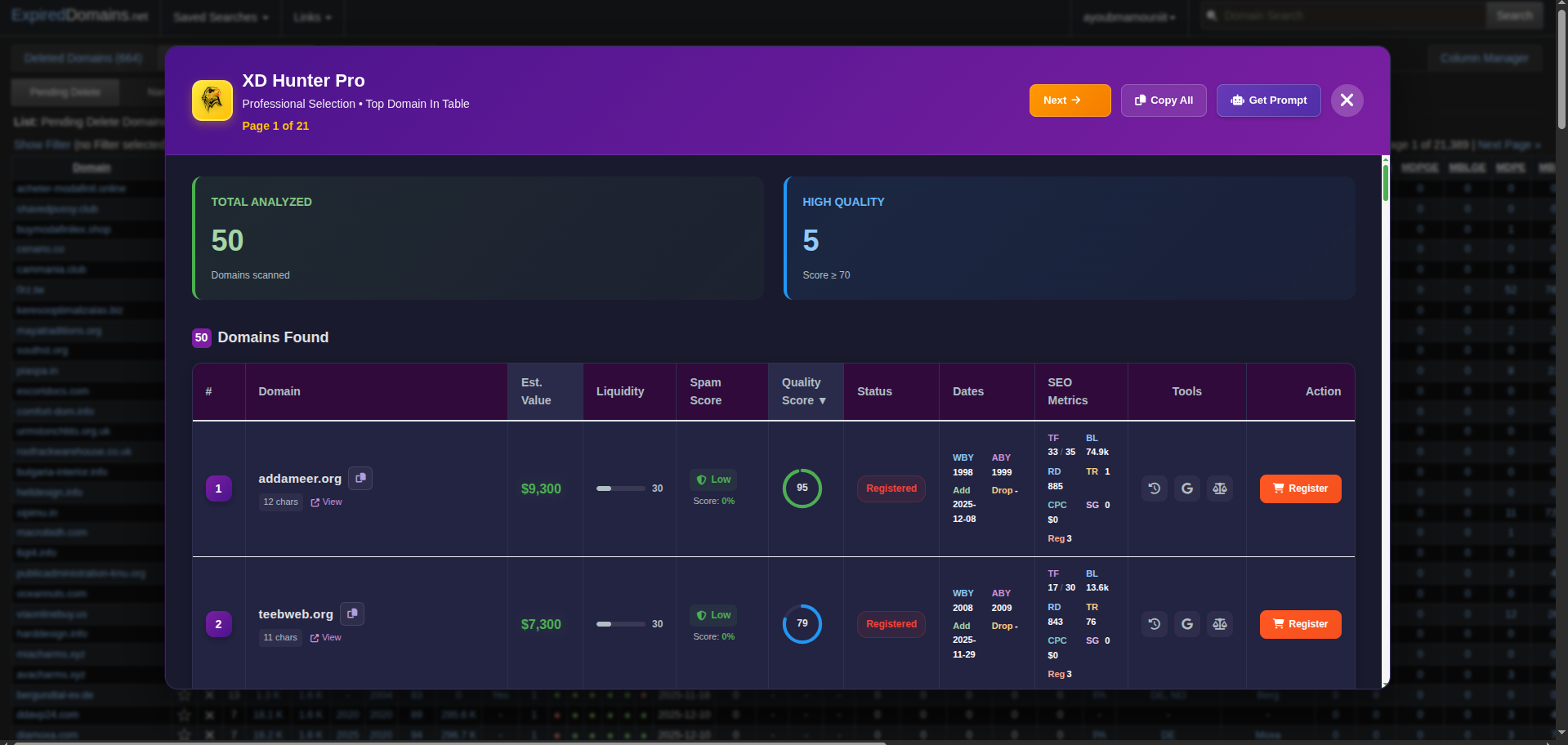This screenshot has height=745, width=1568.
Task: Toggle the favorite star on the bergundtal-ev.de row
Action: [185, 695]
